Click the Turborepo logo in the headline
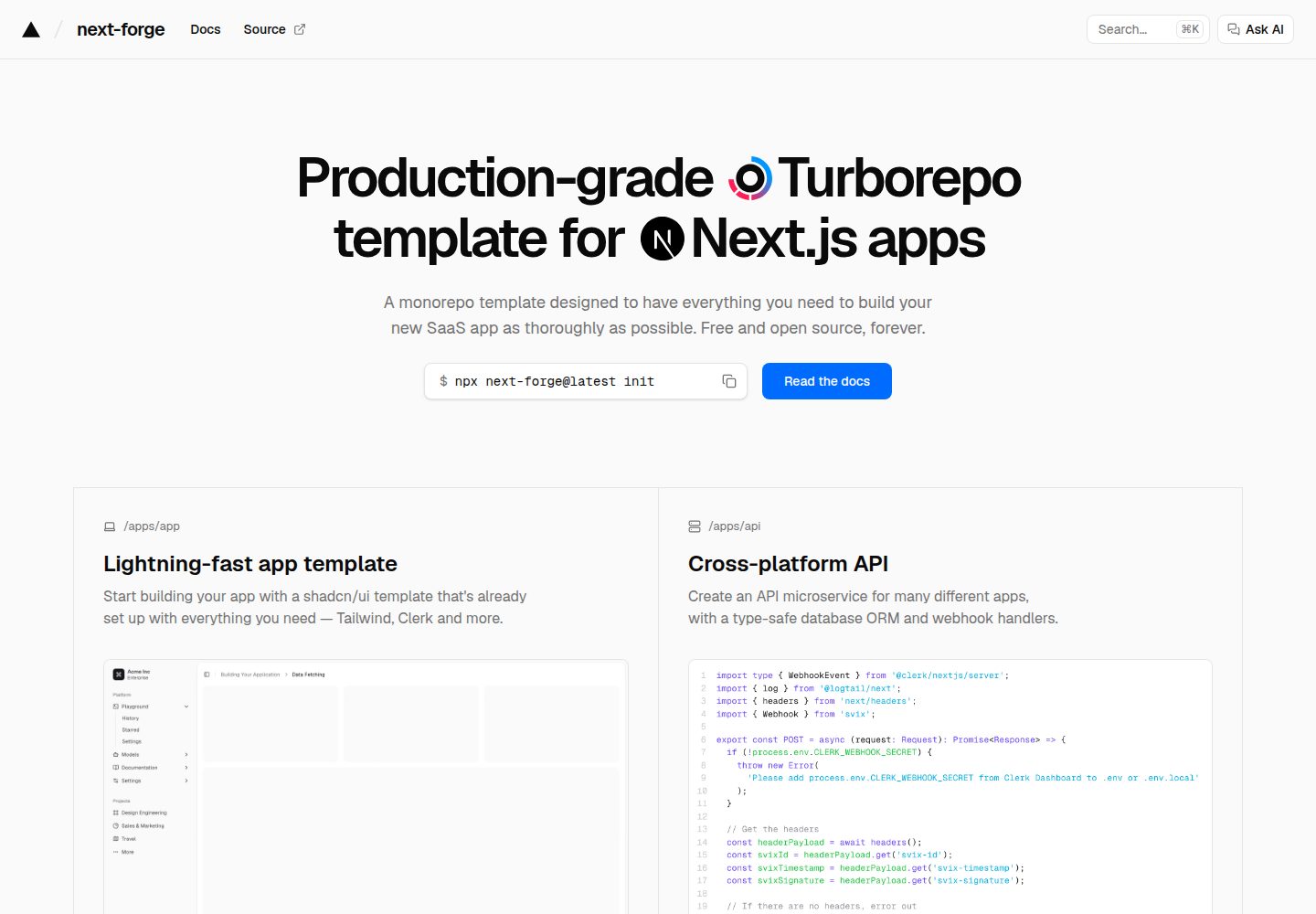 [x=750, y=178]
